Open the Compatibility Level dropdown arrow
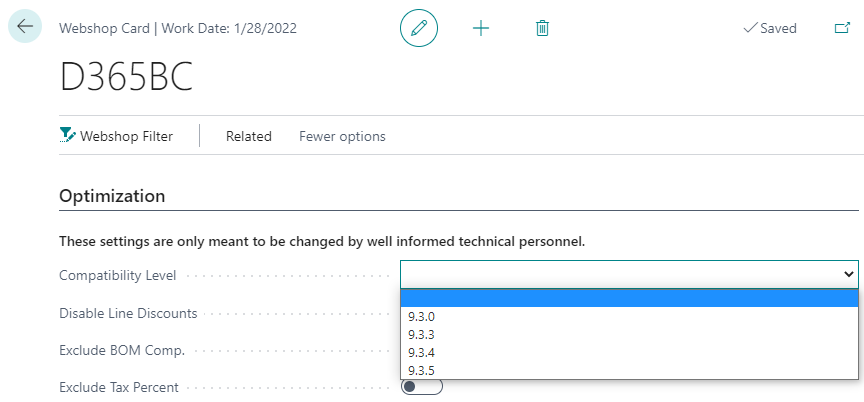 pos(849,274)
